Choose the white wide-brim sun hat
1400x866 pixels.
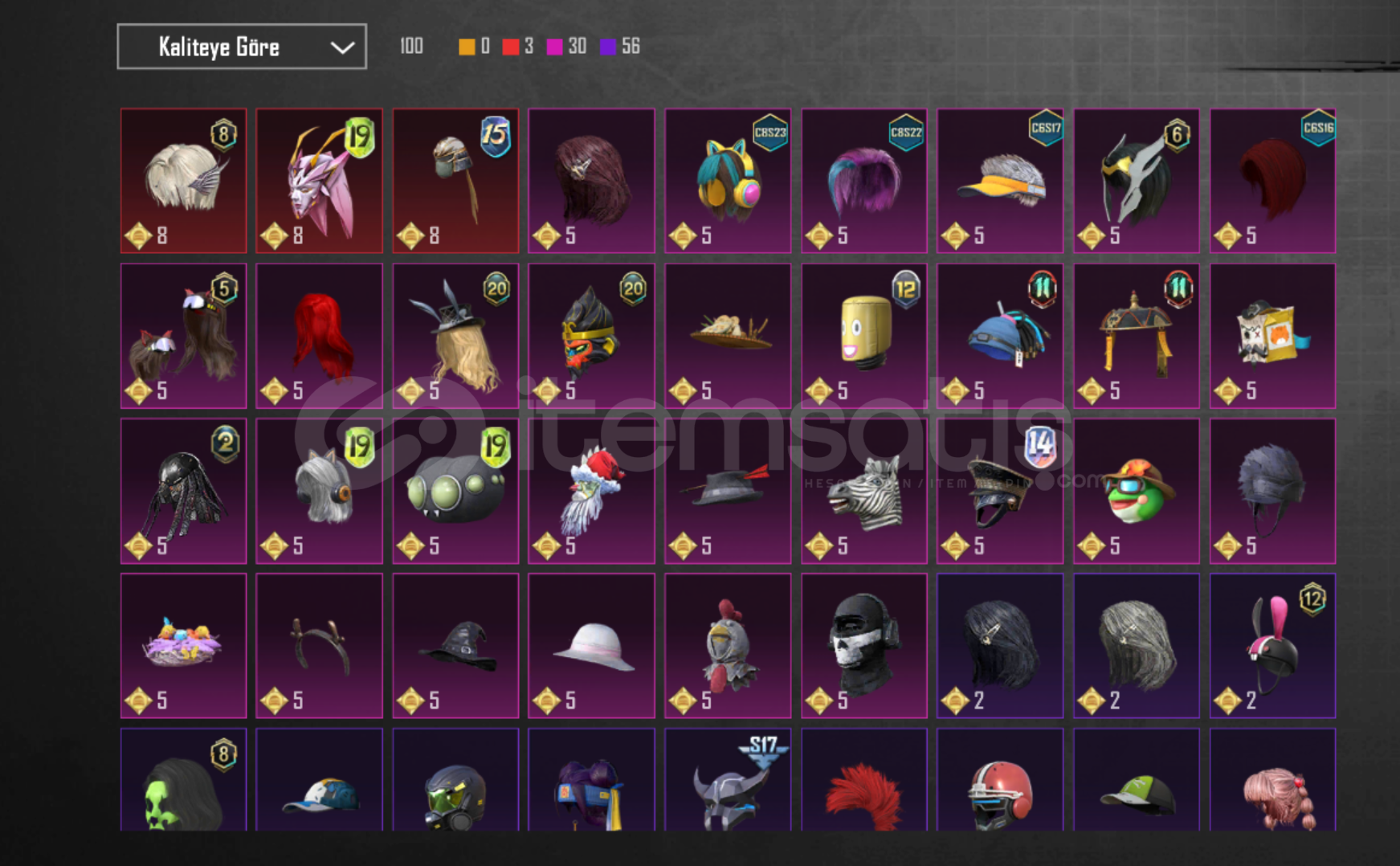(x=591, y=646)
